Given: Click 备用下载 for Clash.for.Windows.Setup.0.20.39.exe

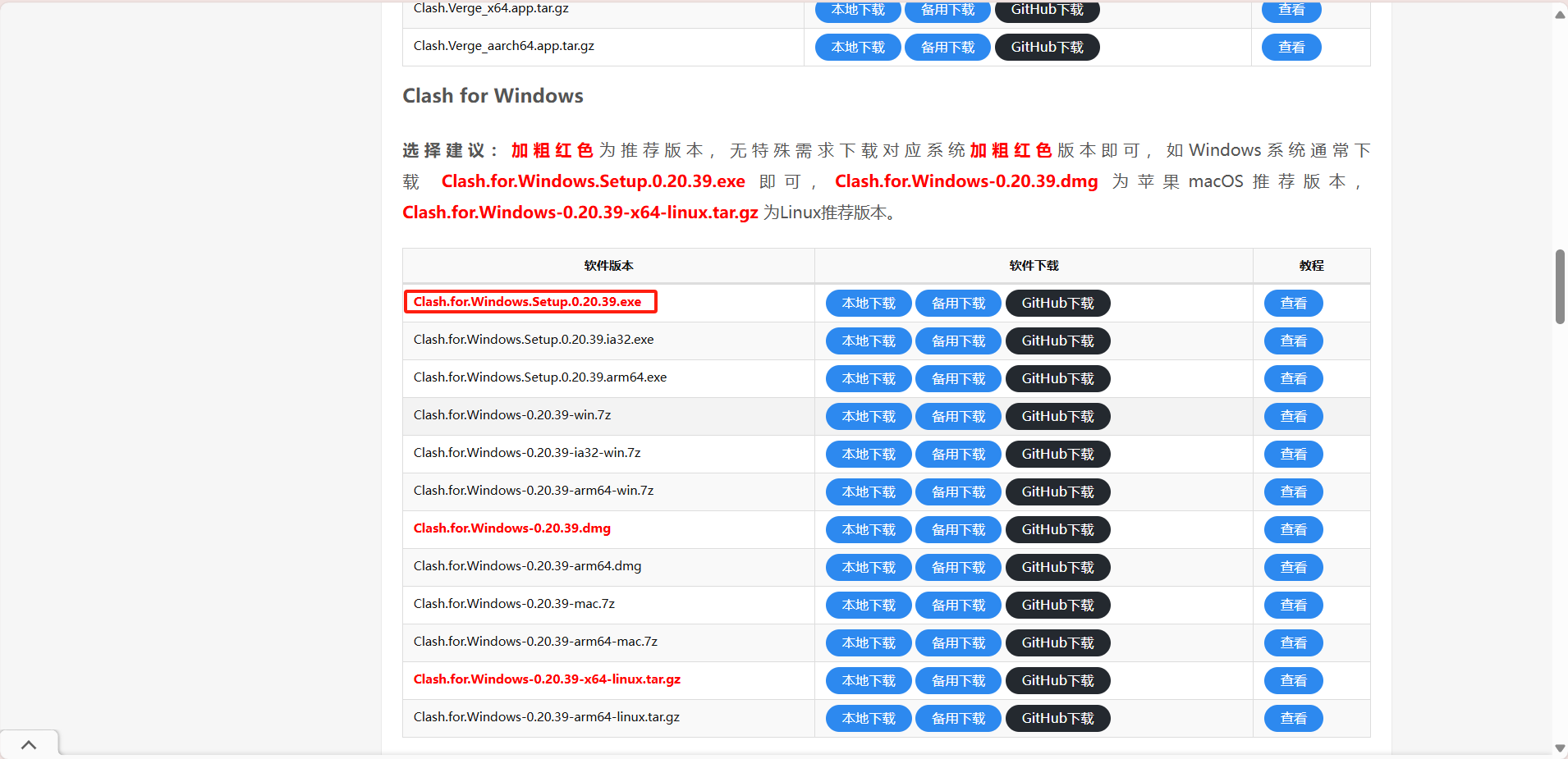Looking at the screenshot, I should point(958,304).
